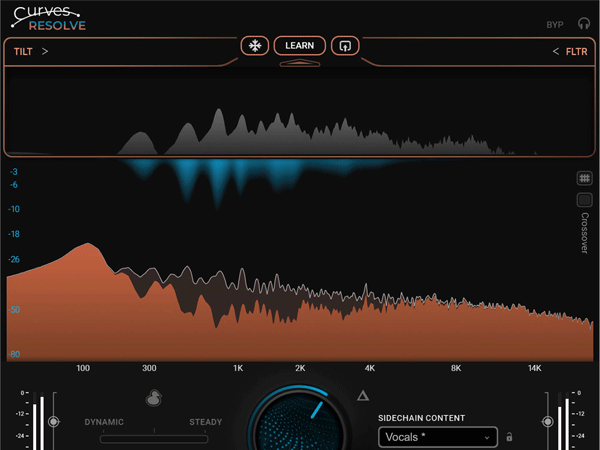Click the large central depth knob
The height and width of the screenshot is (450, 600).
point(298,422)
